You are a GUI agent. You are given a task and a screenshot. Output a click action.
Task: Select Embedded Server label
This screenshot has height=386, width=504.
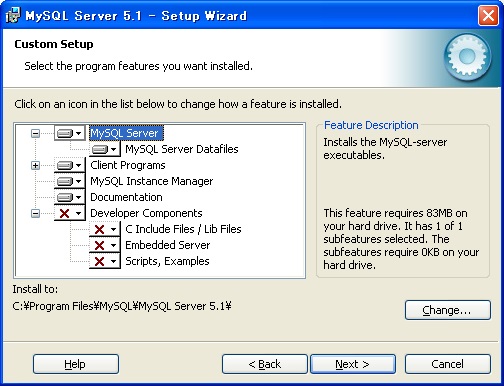point(168,245)
